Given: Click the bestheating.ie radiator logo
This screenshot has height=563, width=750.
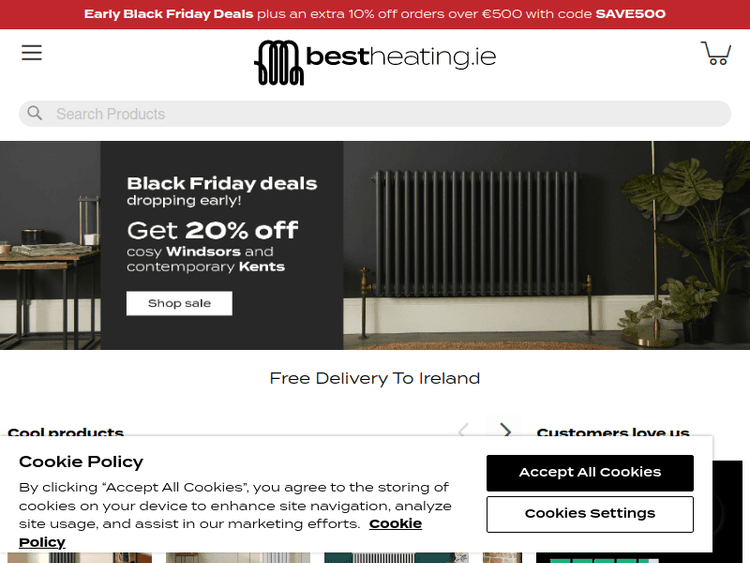Looking at the screenshot, I should [375, 62].
